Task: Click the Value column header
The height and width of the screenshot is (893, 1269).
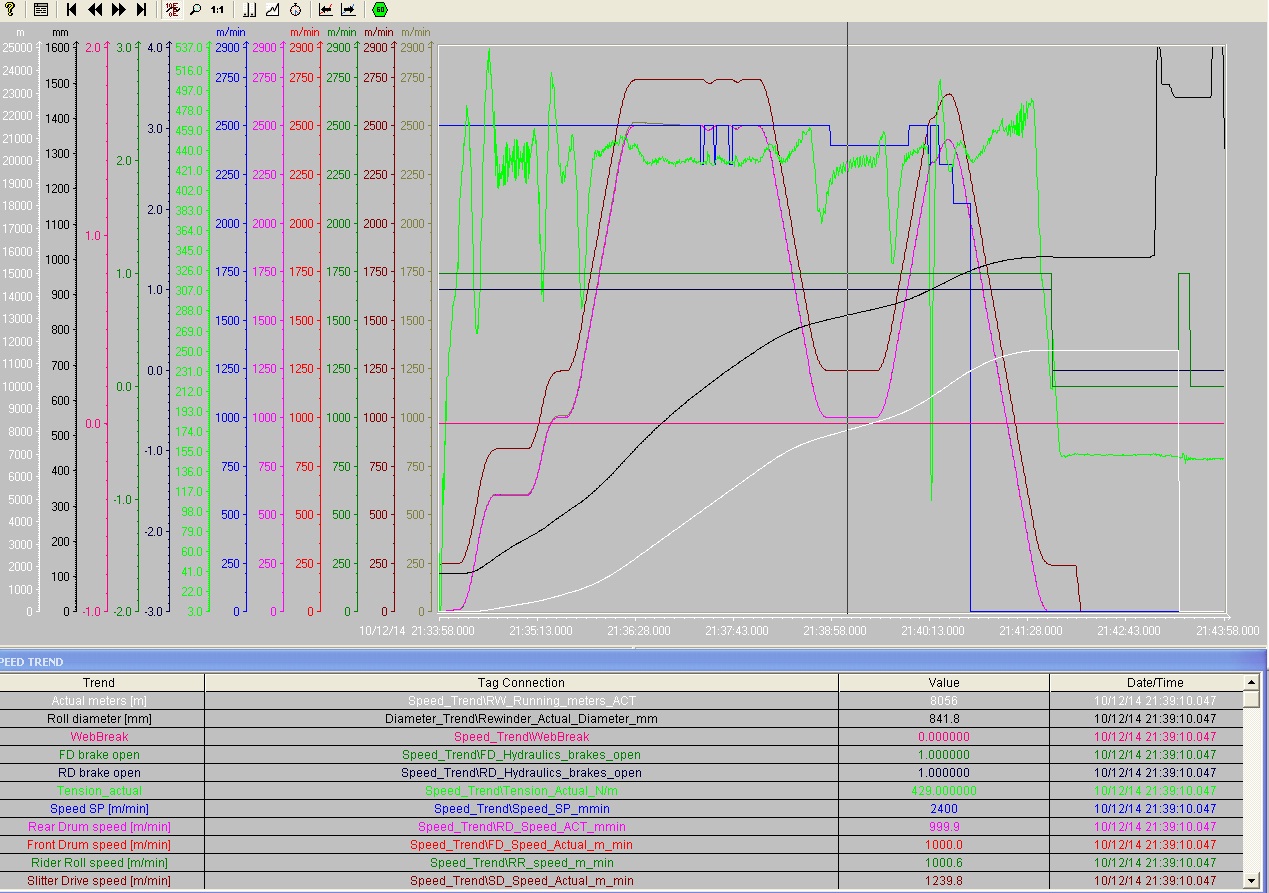Action: point(944,683)
